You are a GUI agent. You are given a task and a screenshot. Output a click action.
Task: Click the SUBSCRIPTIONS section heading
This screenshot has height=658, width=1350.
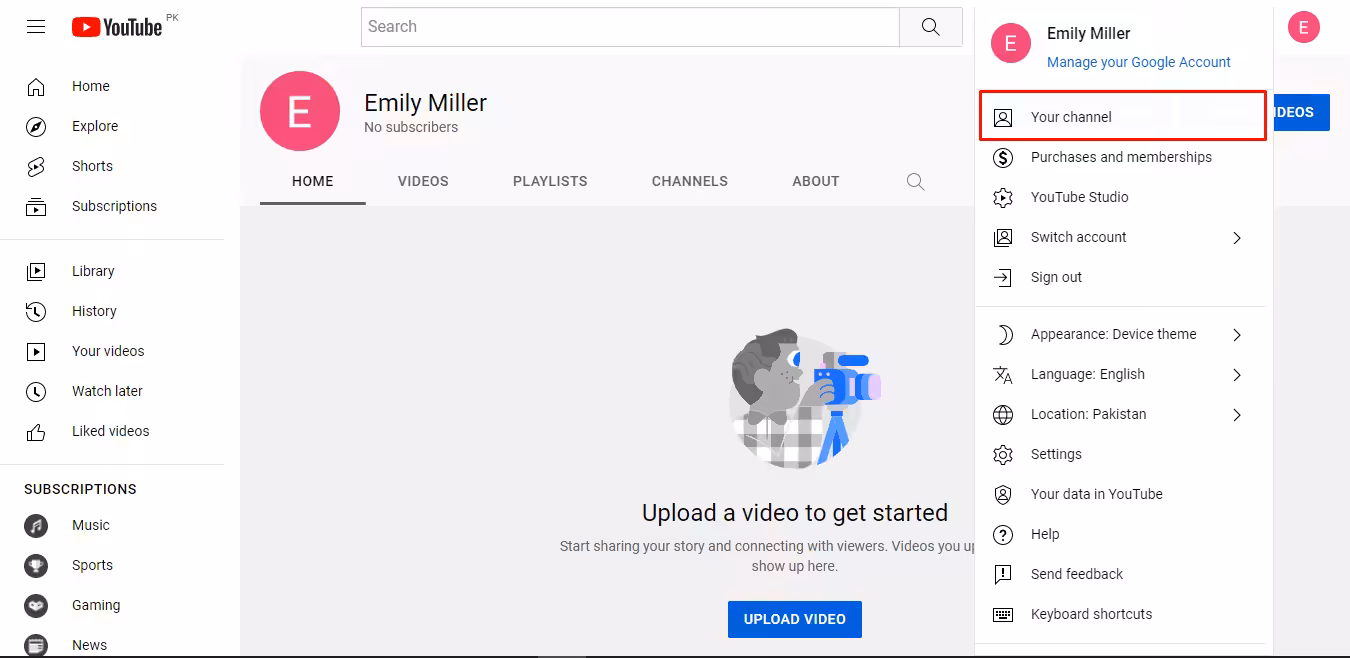(80, 489)
